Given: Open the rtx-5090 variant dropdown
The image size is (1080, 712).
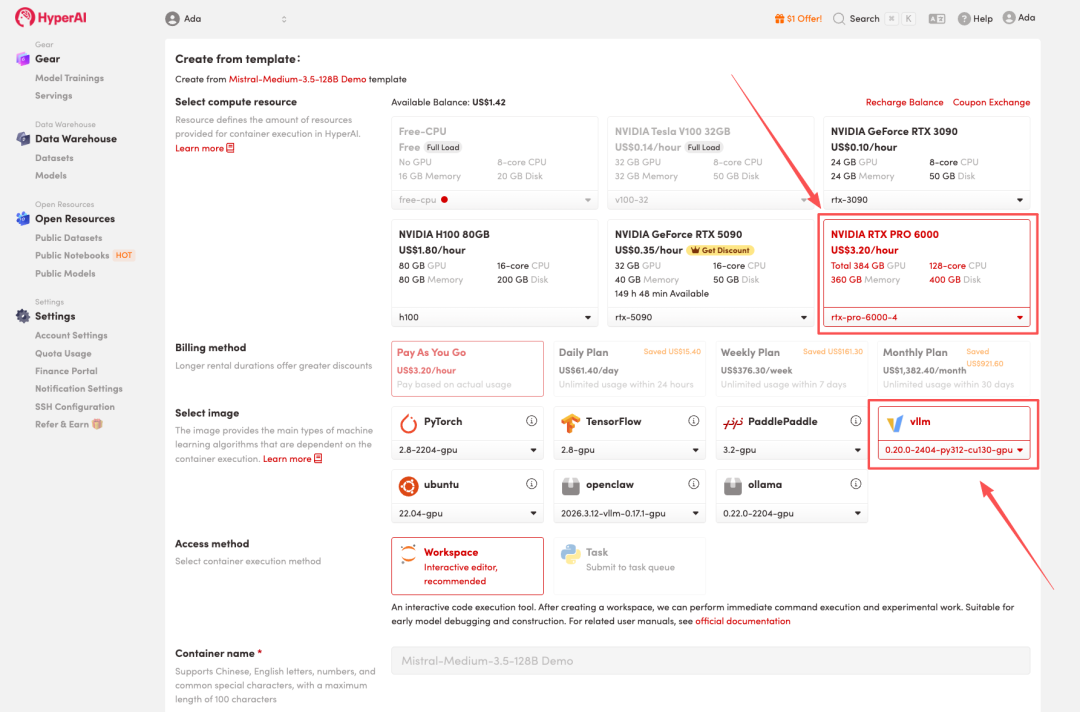Looking at the screenshot, I should 710,317.
